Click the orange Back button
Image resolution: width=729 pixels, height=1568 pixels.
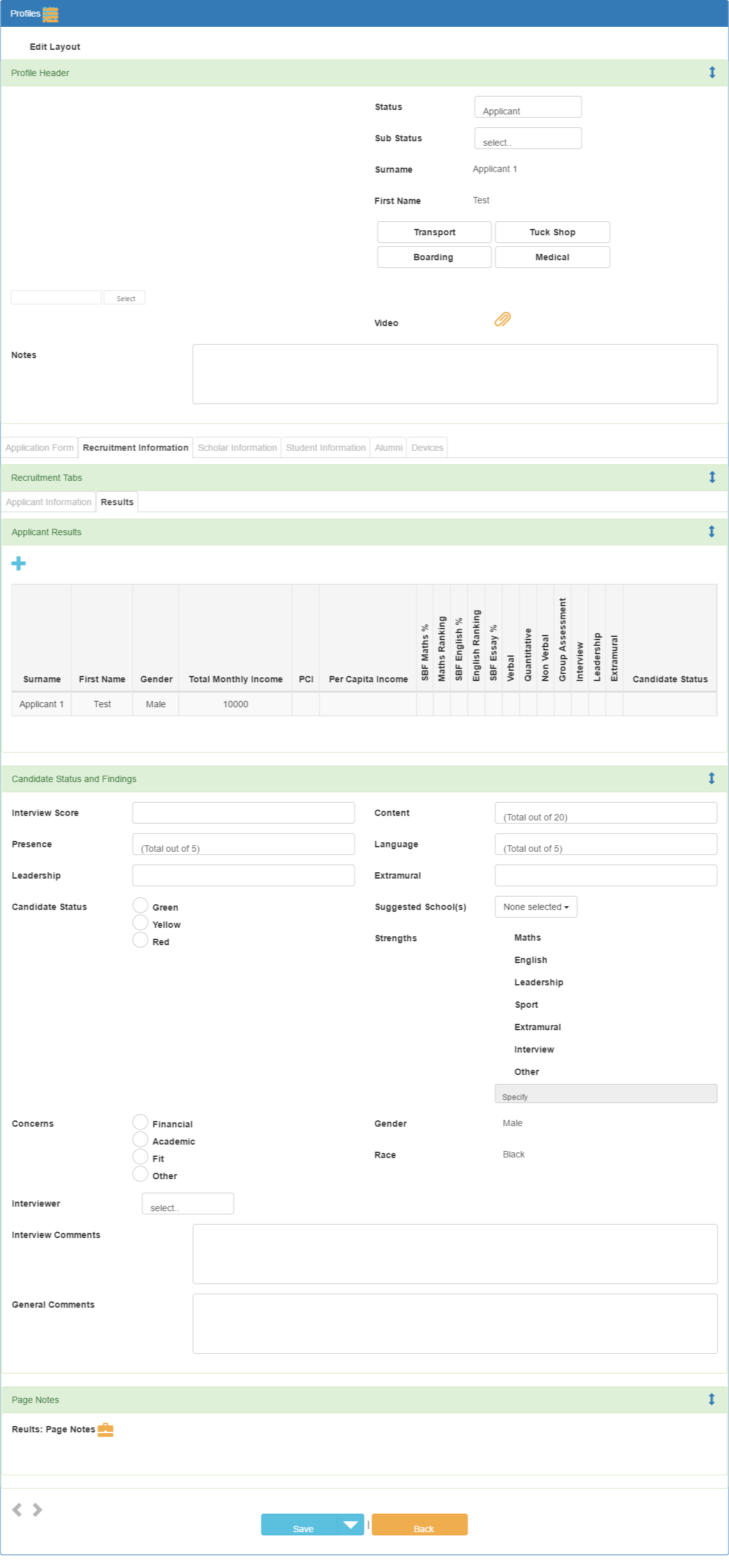coord(419,1525)
